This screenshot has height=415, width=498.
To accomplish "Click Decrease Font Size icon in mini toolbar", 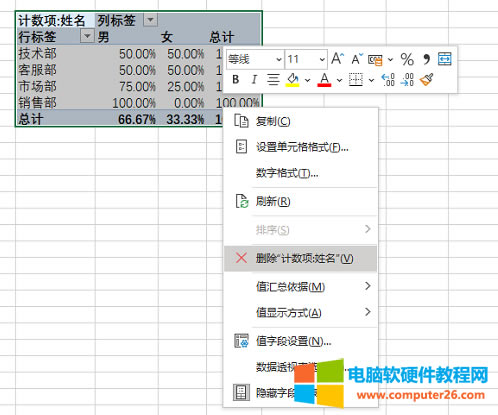I will [x=357, y=59].
